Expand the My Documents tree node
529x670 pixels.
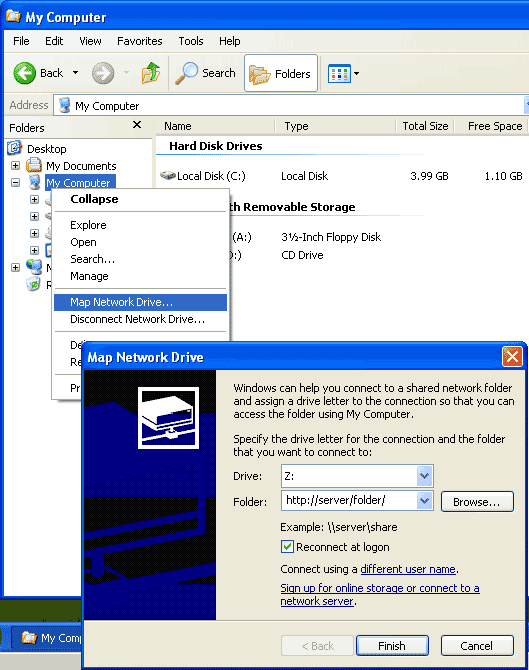15,165
